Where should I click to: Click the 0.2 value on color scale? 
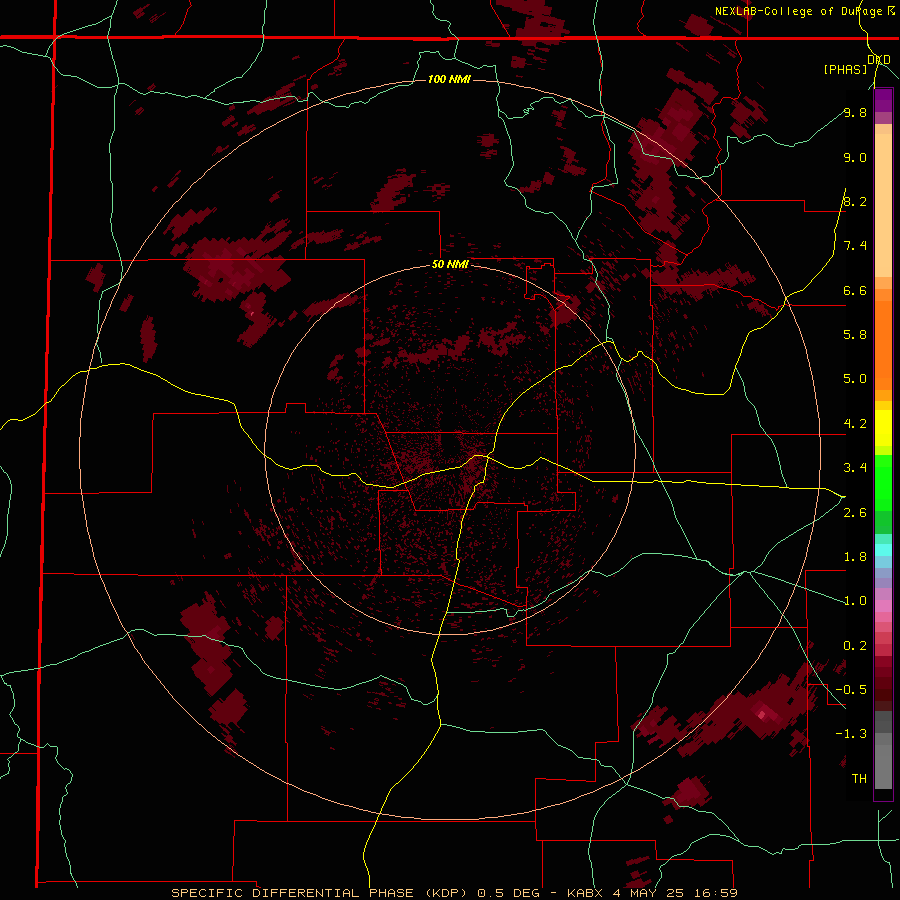855,646
